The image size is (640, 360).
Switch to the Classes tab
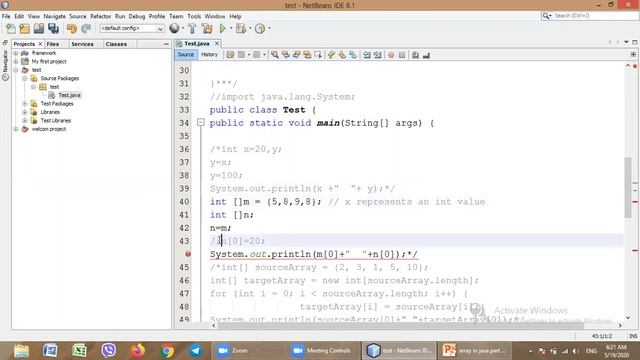(x=116, y=44)
